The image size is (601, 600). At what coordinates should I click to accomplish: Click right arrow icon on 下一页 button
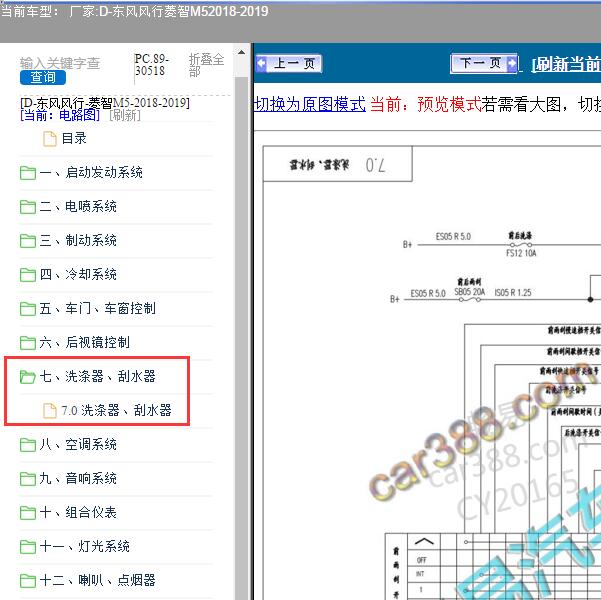[511, 63]
